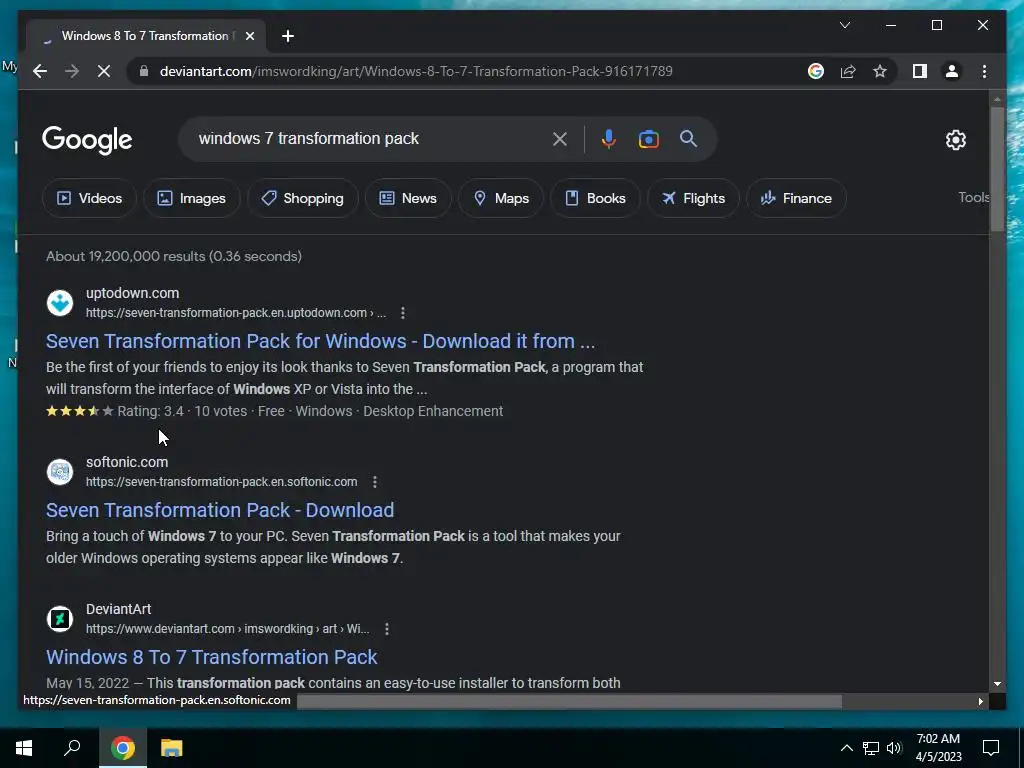Open more options for the DeviantArt result
Screen dimensions: 1024x768
pyautogui.click(x=387, y=629)
